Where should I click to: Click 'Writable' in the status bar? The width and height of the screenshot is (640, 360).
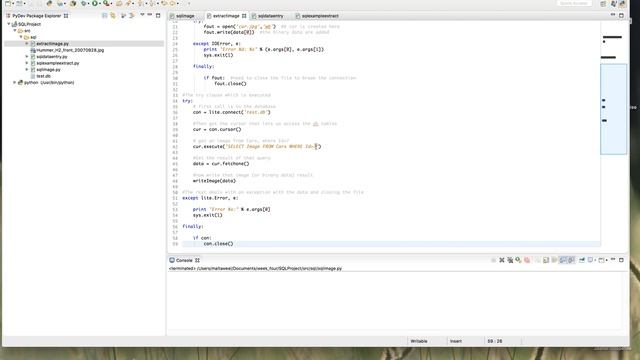point(419,341)
